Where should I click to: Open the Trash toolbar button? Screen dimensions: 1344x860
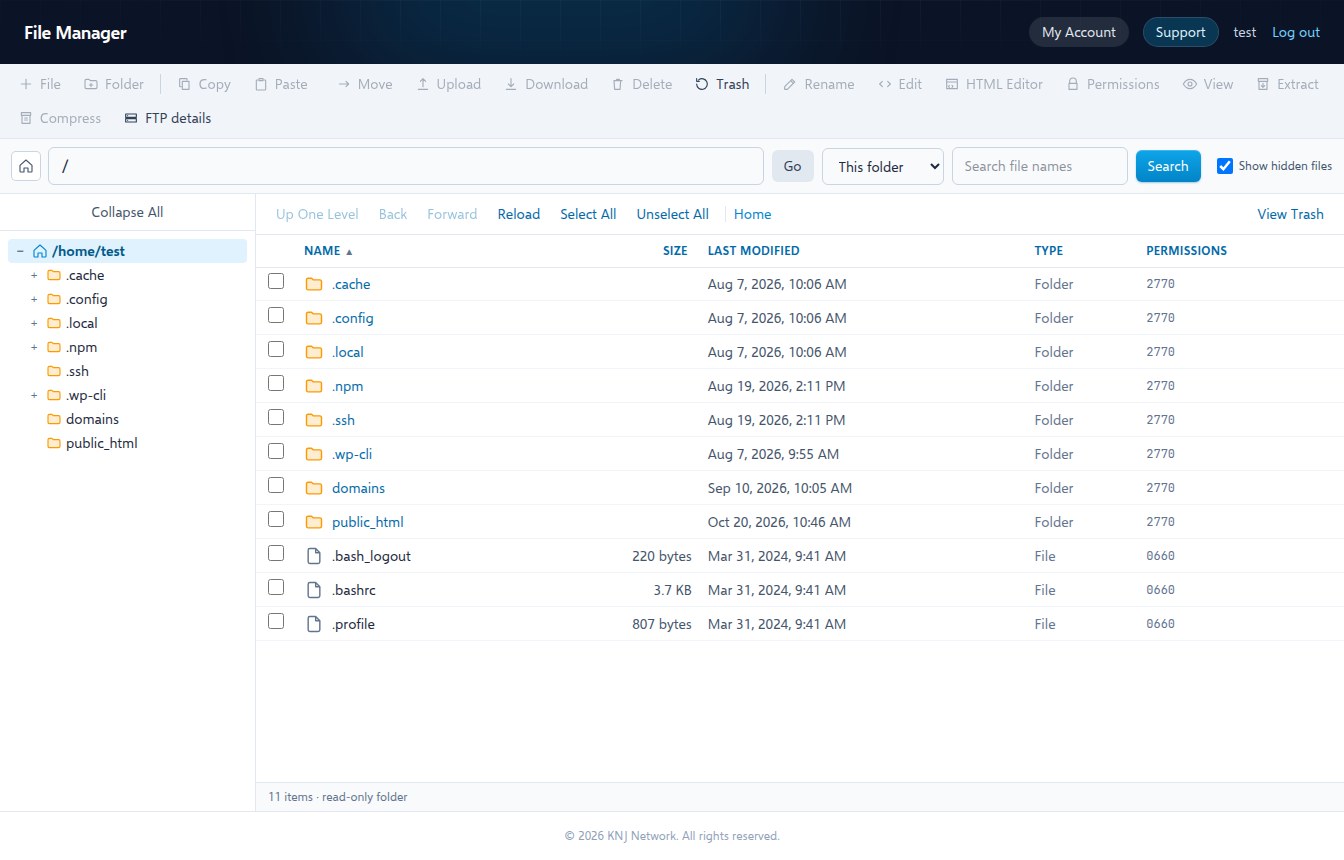coord(722,84)
